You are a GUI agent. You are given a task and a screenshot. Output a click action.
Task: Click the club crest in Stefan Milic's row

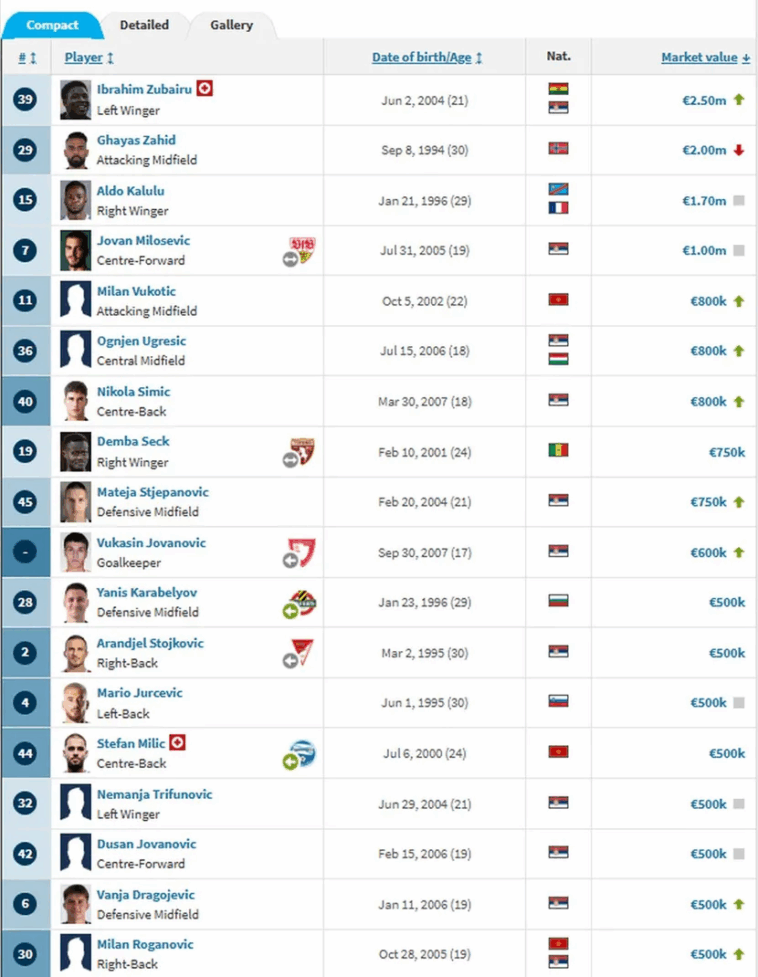pos(303,753)
